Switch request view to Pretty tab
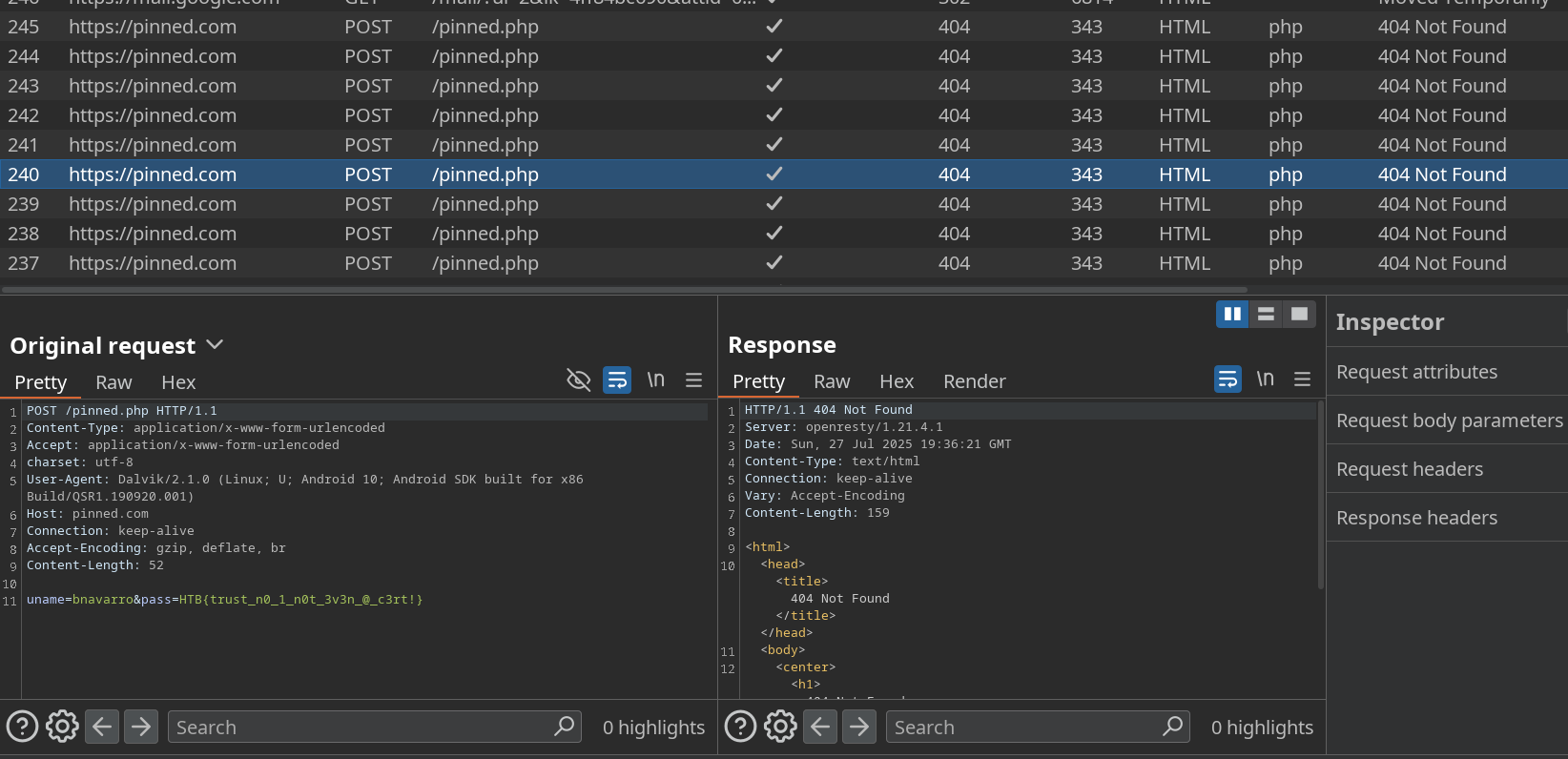Screen dimensions: 1568x759 click(x=41, y=382)
